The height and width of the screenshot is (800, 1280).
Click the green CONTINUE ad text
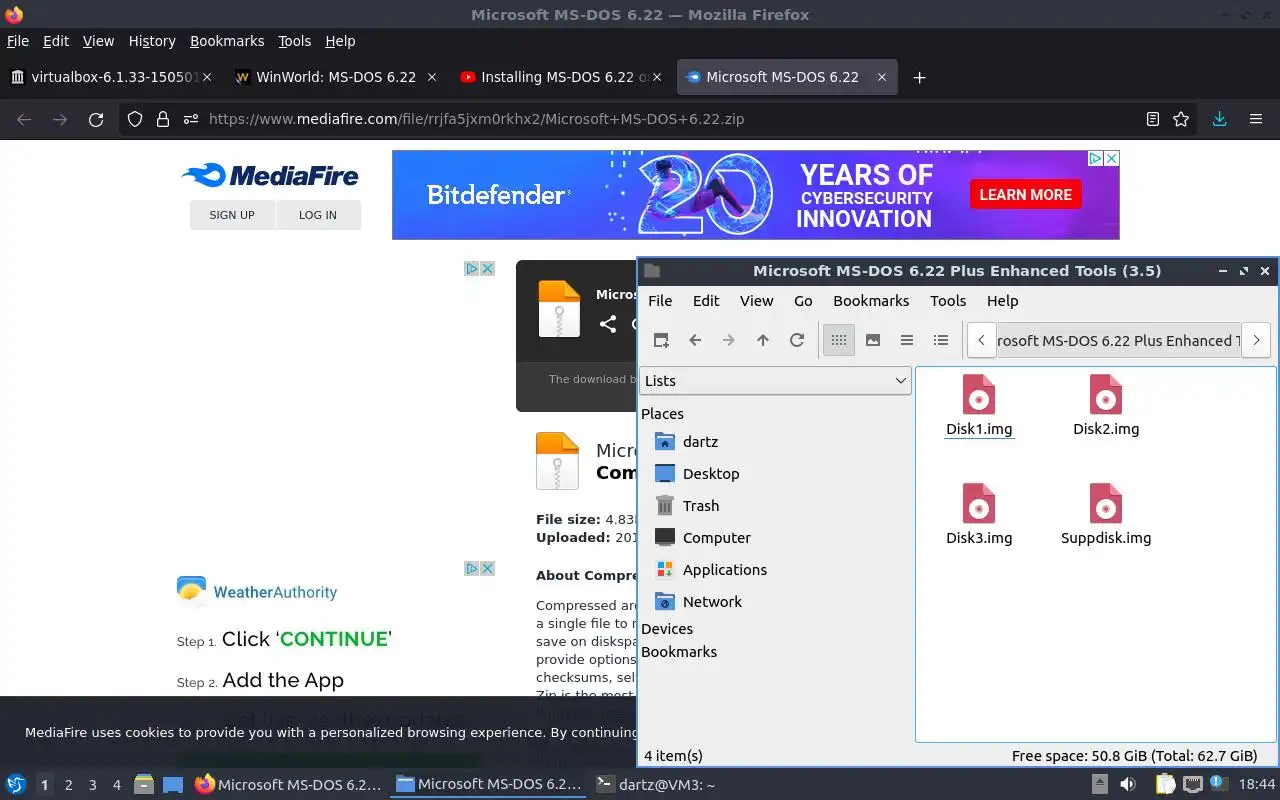coord(335,639)
